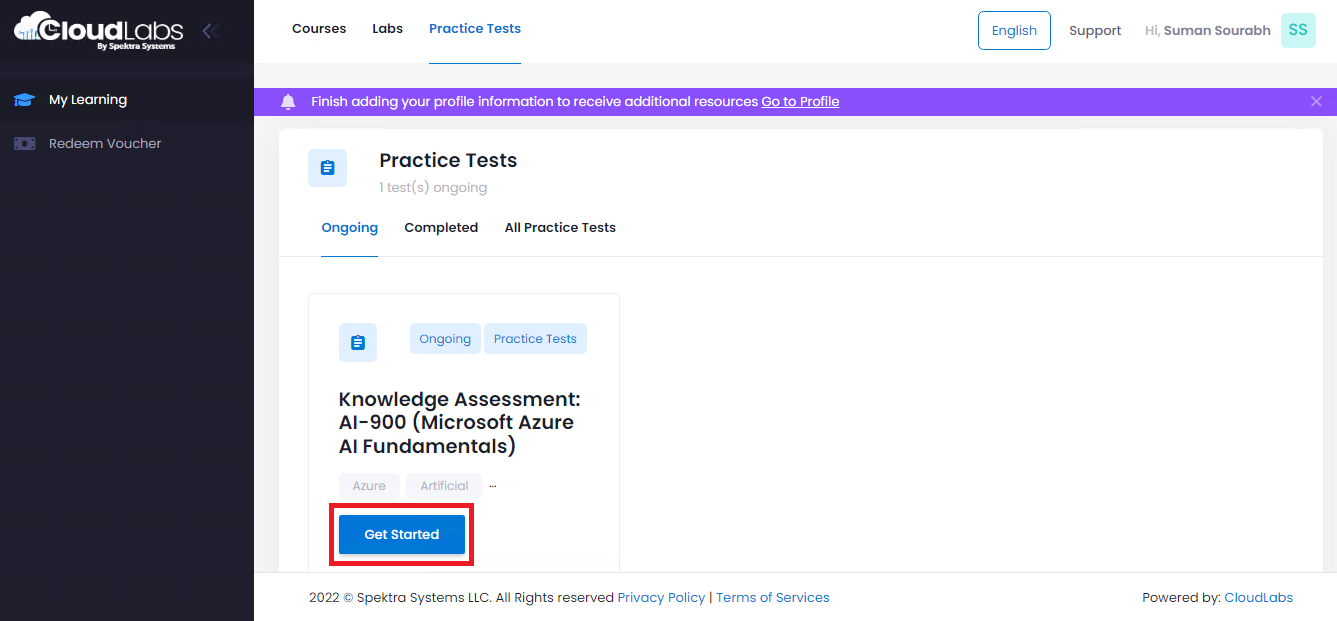Image resolution: width=1337 pixels, height=621 pixels.
Task: Switch to the Completed tab
Action: (441, 228)
